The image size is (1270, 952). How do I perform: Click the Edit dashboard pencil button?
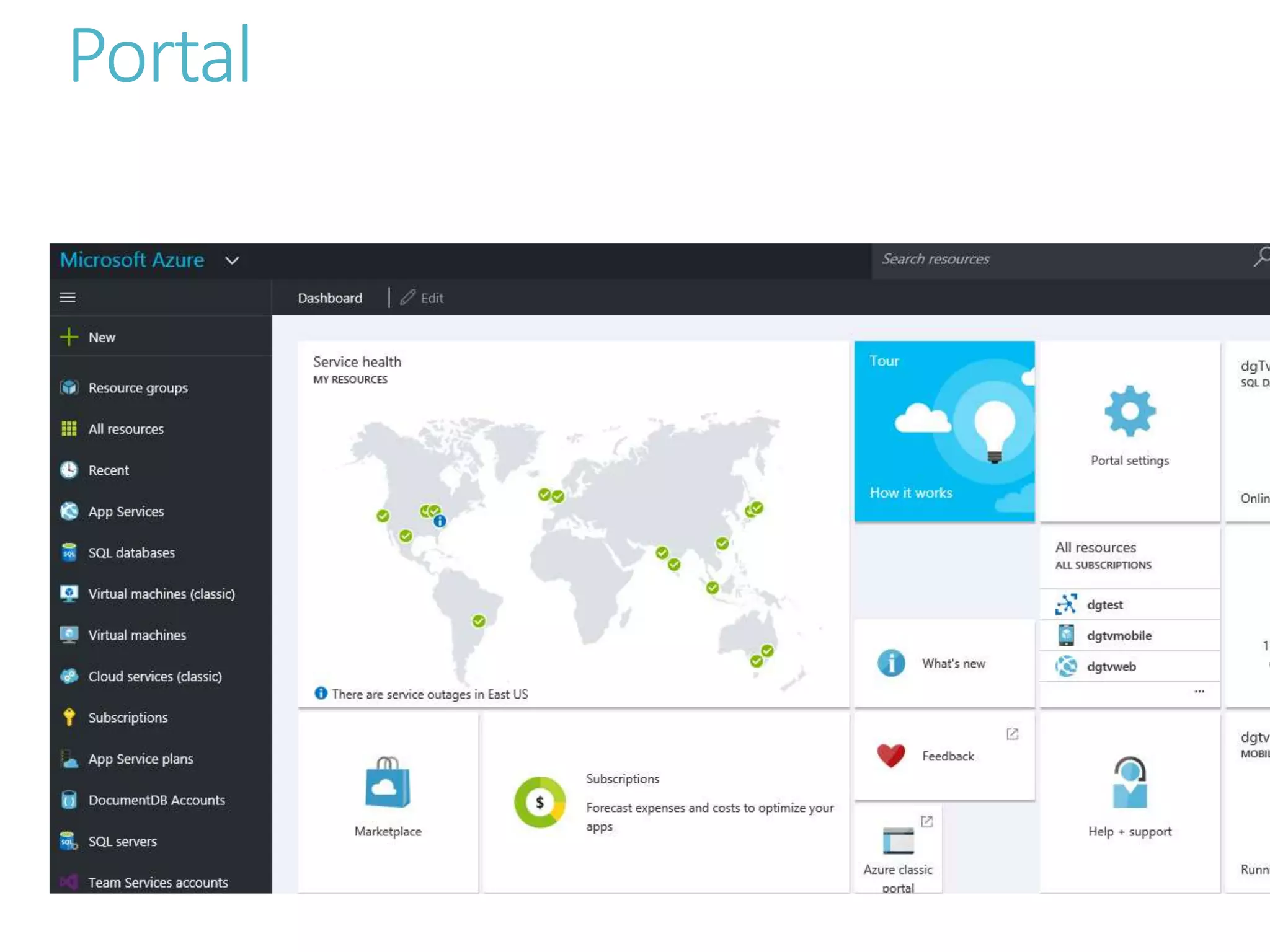[422, 298]
